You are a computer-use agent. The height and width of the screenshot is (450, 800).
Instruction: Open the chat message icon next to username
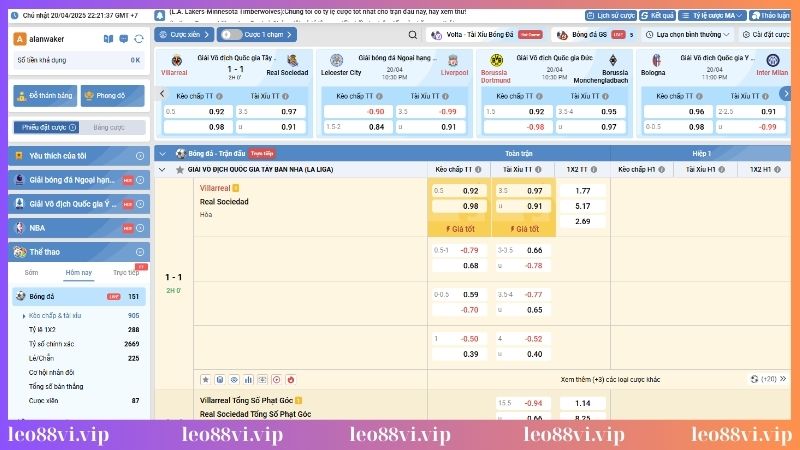123,38
